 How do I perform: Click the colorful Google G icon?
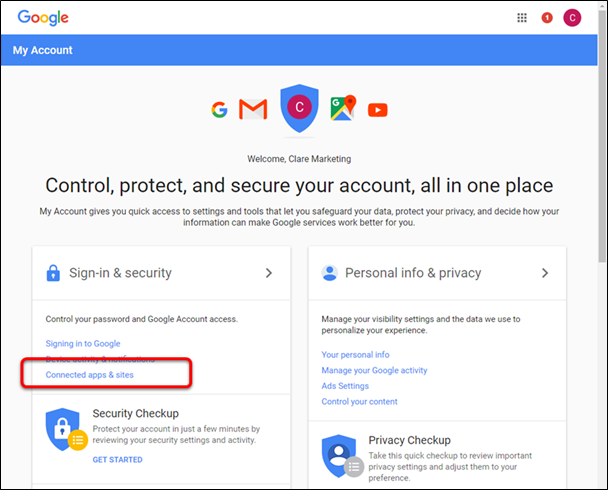coord(219,110)
